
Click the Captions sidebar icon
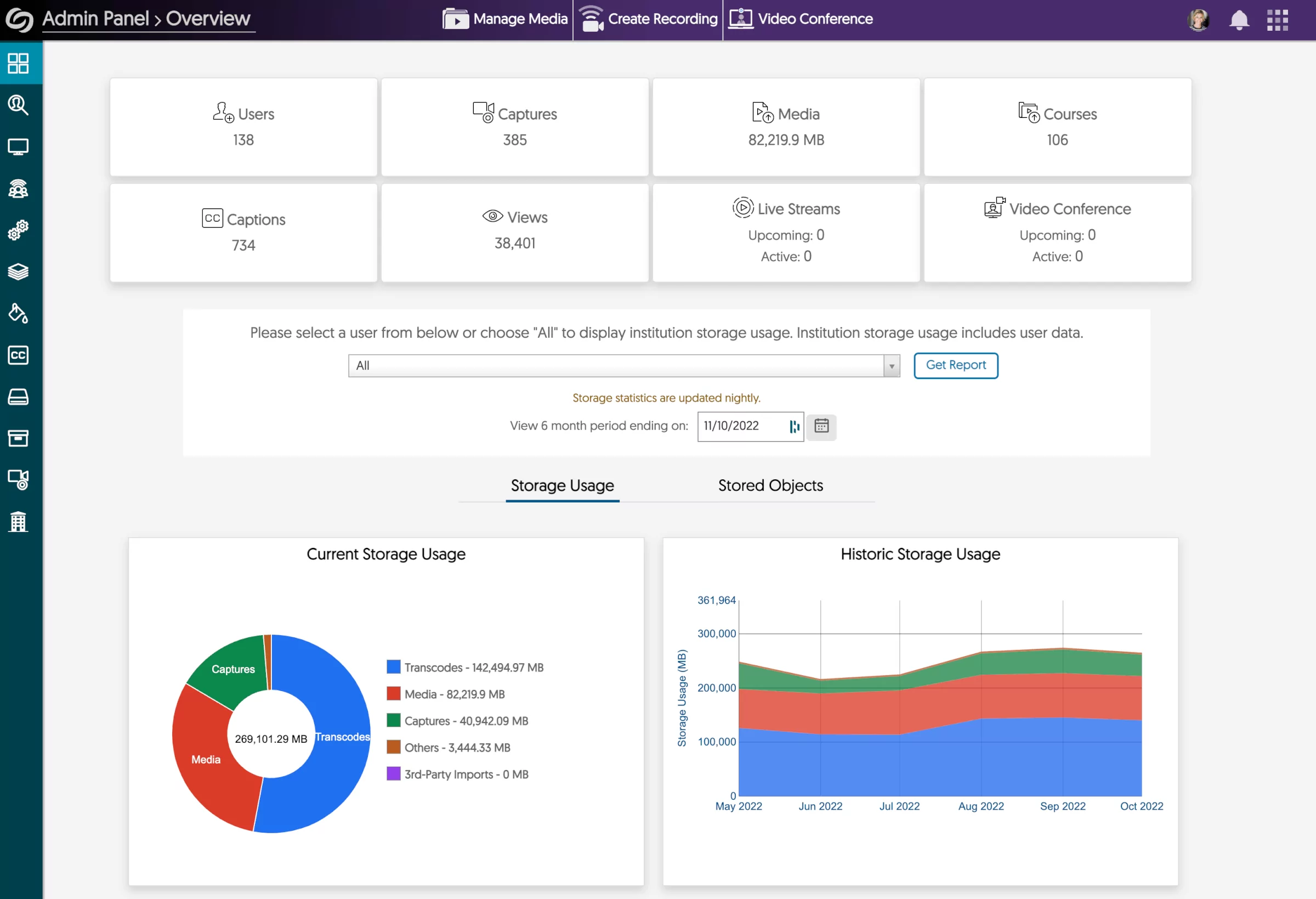(18, 354)
